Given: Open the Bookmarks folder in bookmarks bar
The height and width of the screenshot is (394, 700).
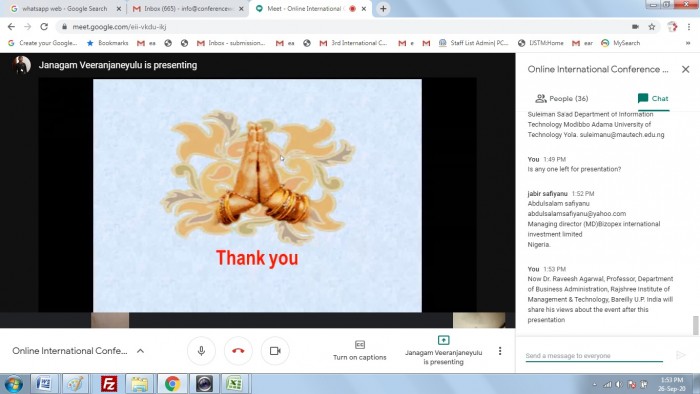Looking at the screenshot, I should click(x=108, y=43).
